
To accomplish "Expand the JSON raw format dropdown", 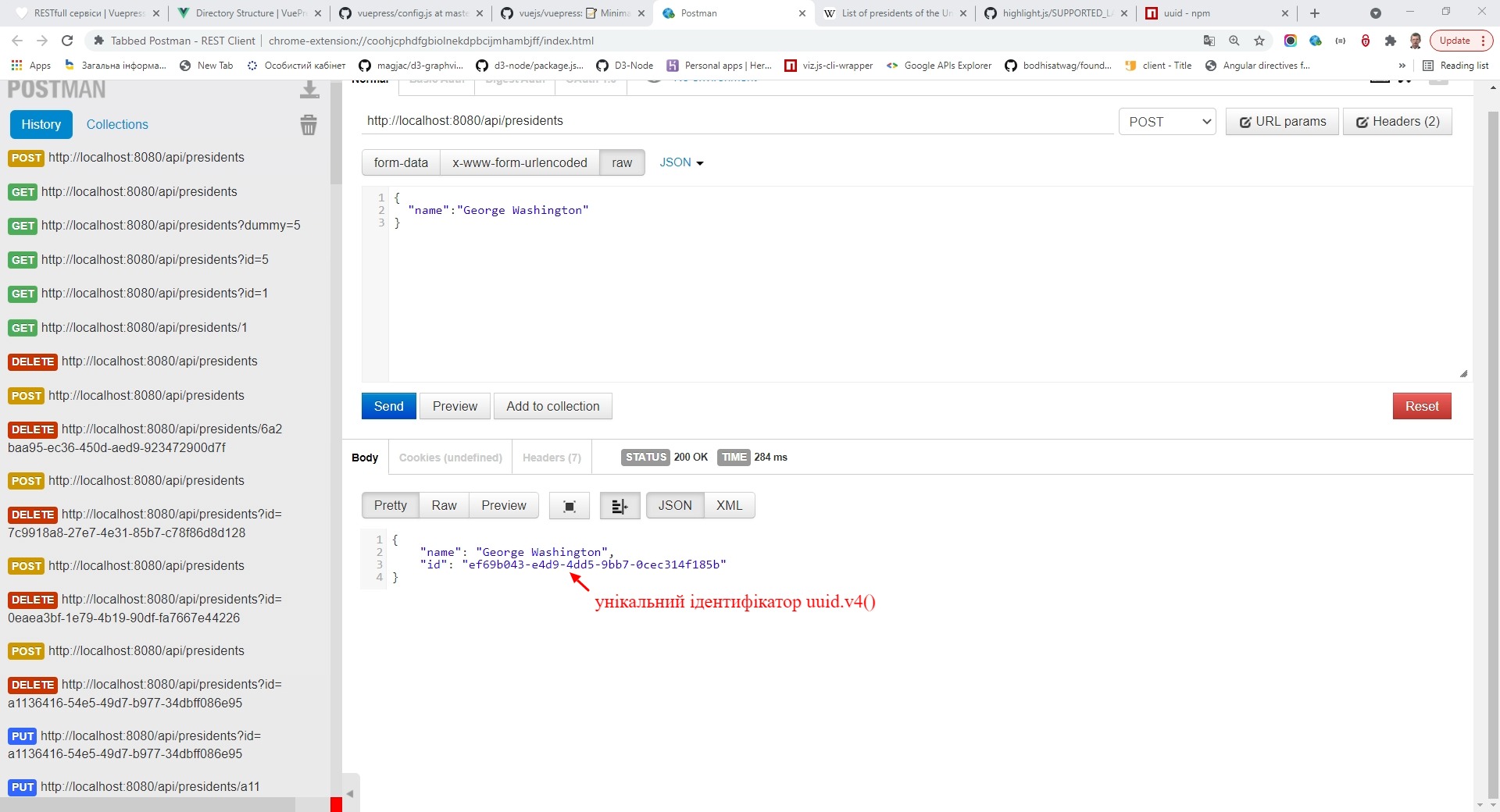I will tap(681, 162).
